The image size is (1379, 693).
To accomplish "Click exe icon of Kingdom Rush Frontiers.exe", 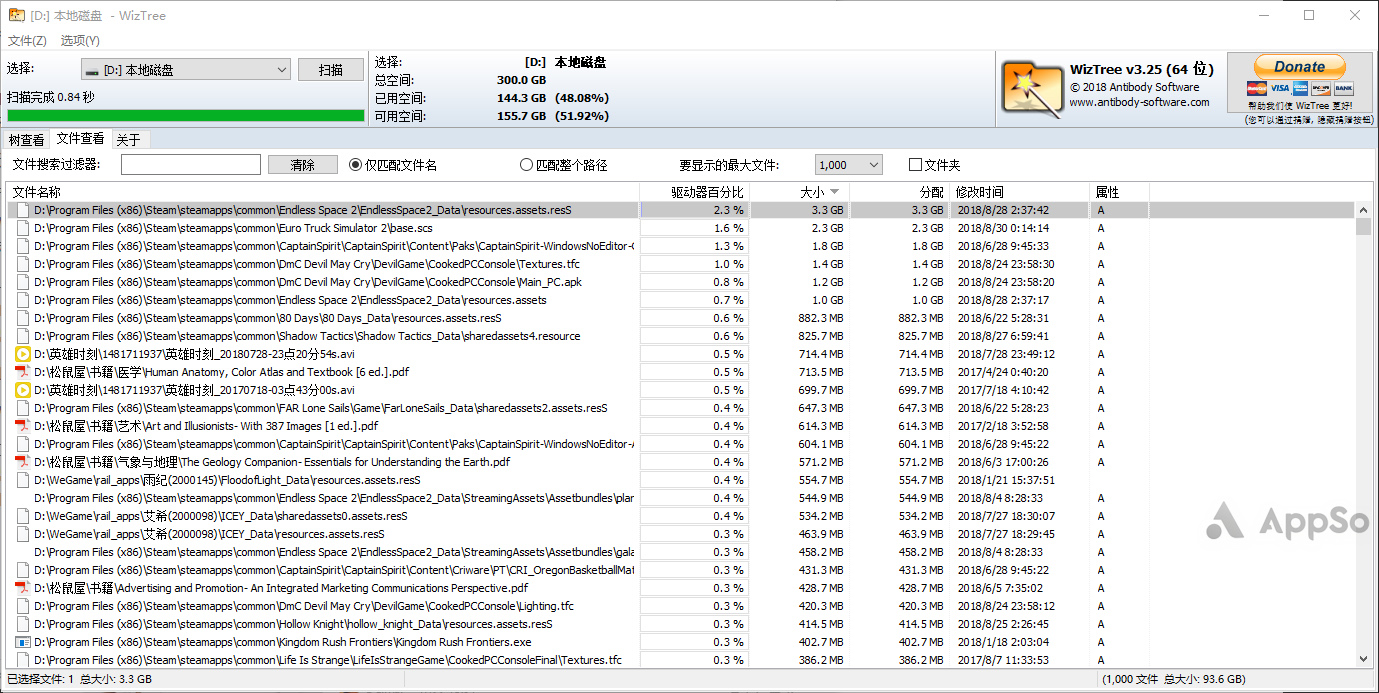I will pos(23,642).
